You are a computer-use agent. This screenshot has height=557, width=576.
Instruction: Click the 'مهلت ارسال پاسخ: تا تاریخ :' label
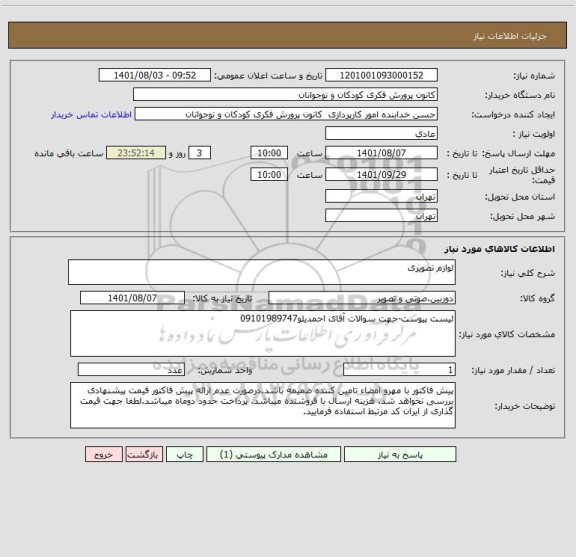pyautogui.click(x=501, y=154)
